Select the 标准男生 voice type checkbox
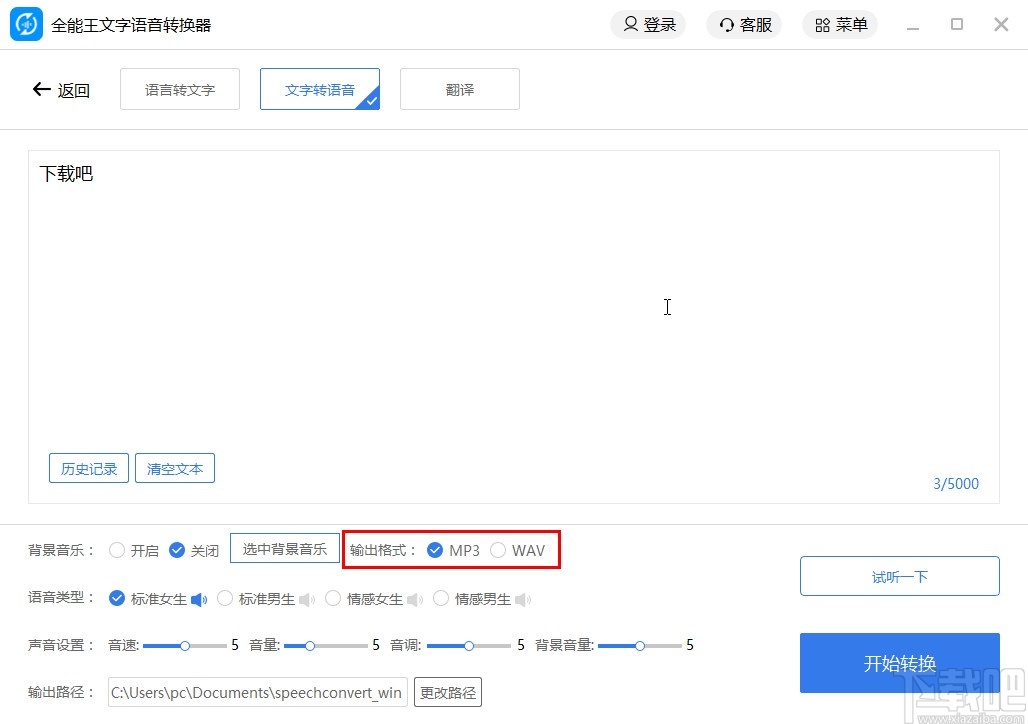Image resolution: width=1028 pixels, height=724 pixels. (x=225, y=597)
